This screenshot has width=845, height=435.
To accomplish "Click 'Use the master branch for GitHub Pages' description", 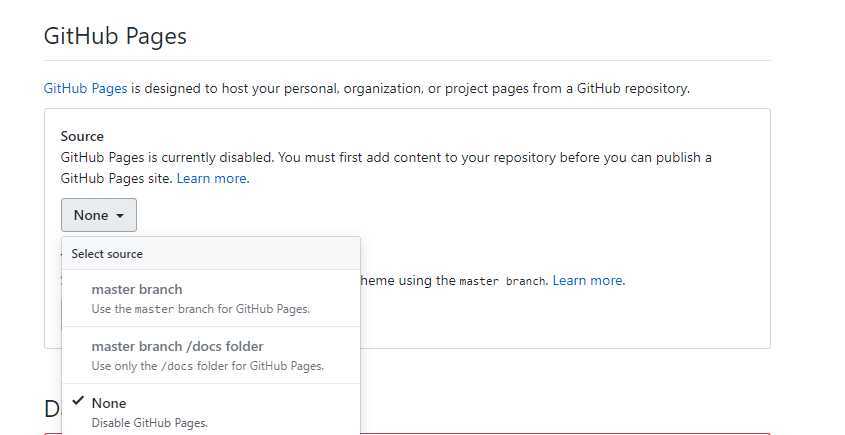I will point(201,309).
